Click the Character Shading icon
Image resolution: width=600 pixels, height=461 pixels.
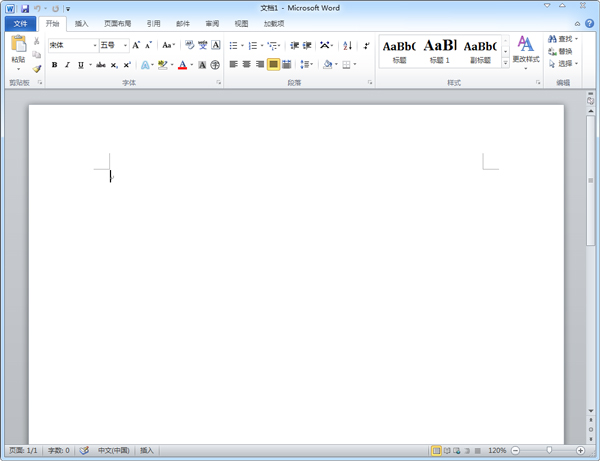pyautogui.click(x=202, y=65)
